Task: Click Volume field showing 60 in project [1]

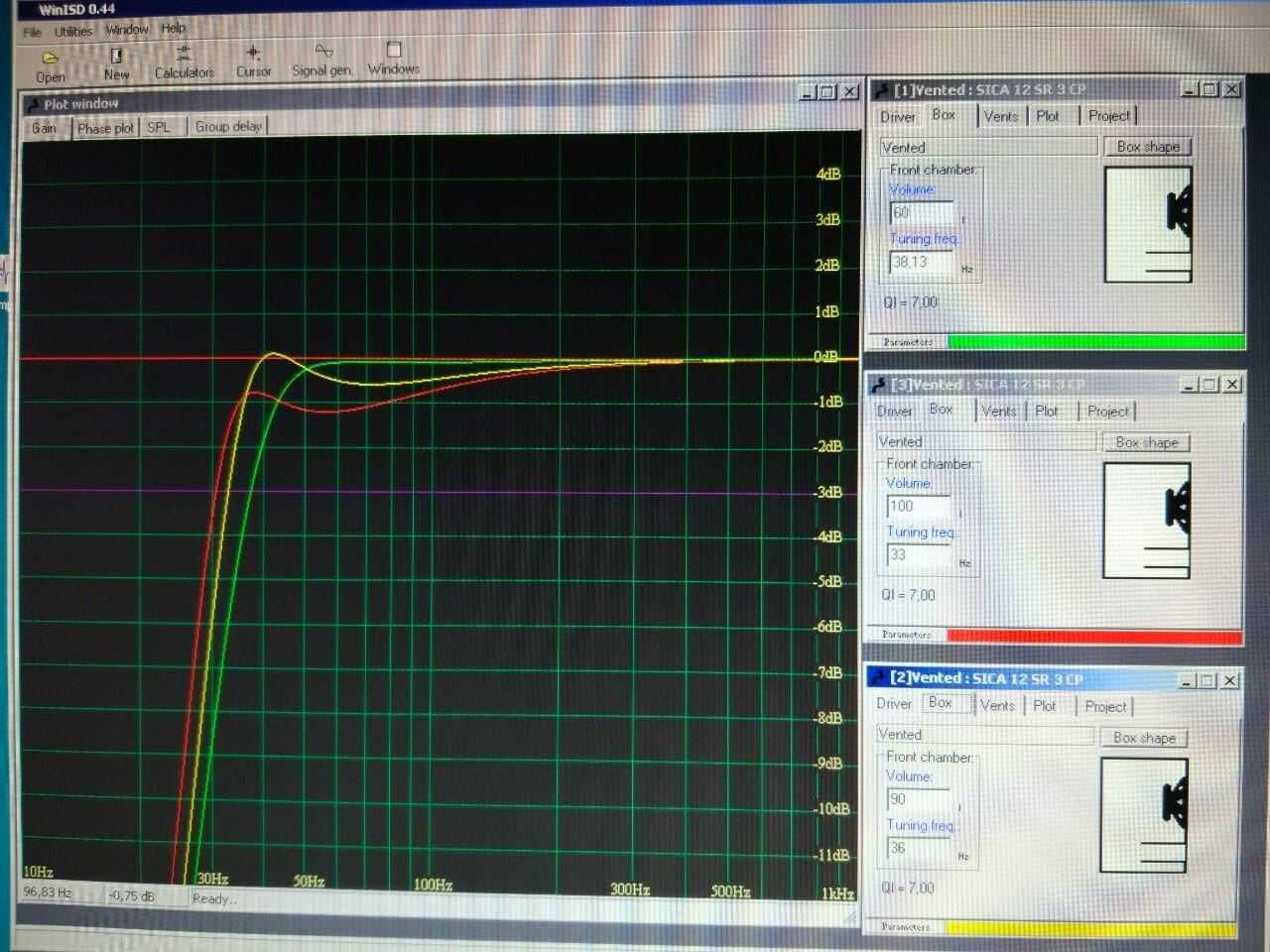Action: click(x=922, y=212)
